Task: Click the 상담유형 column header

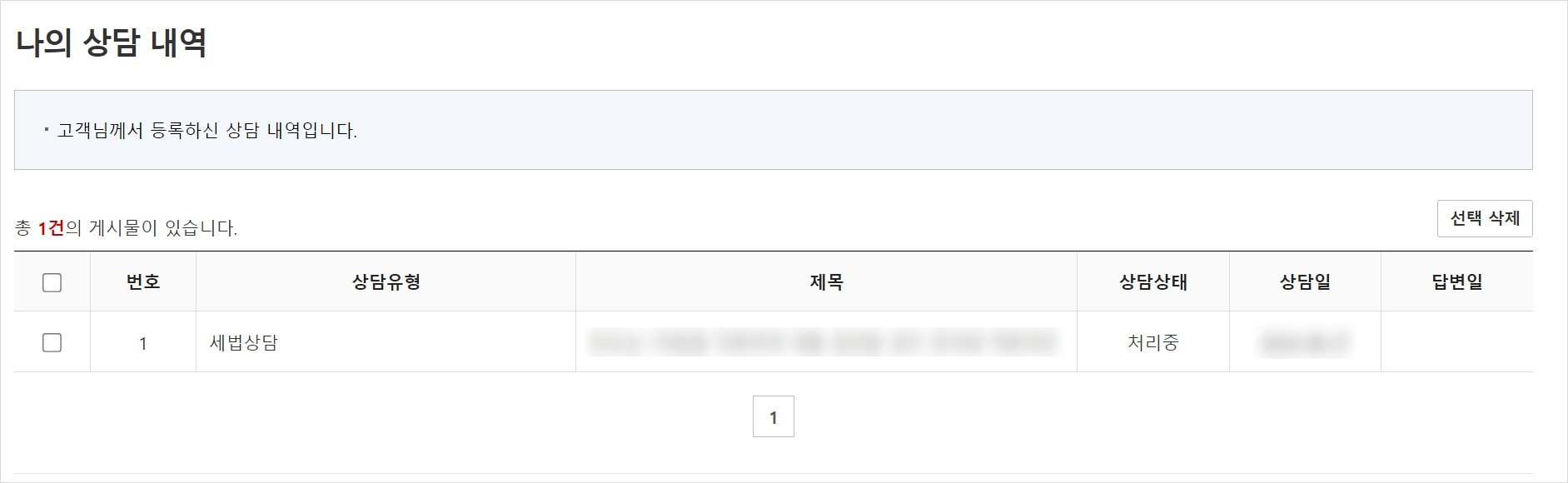Action: pyautogui.click(x=386, y=282)
